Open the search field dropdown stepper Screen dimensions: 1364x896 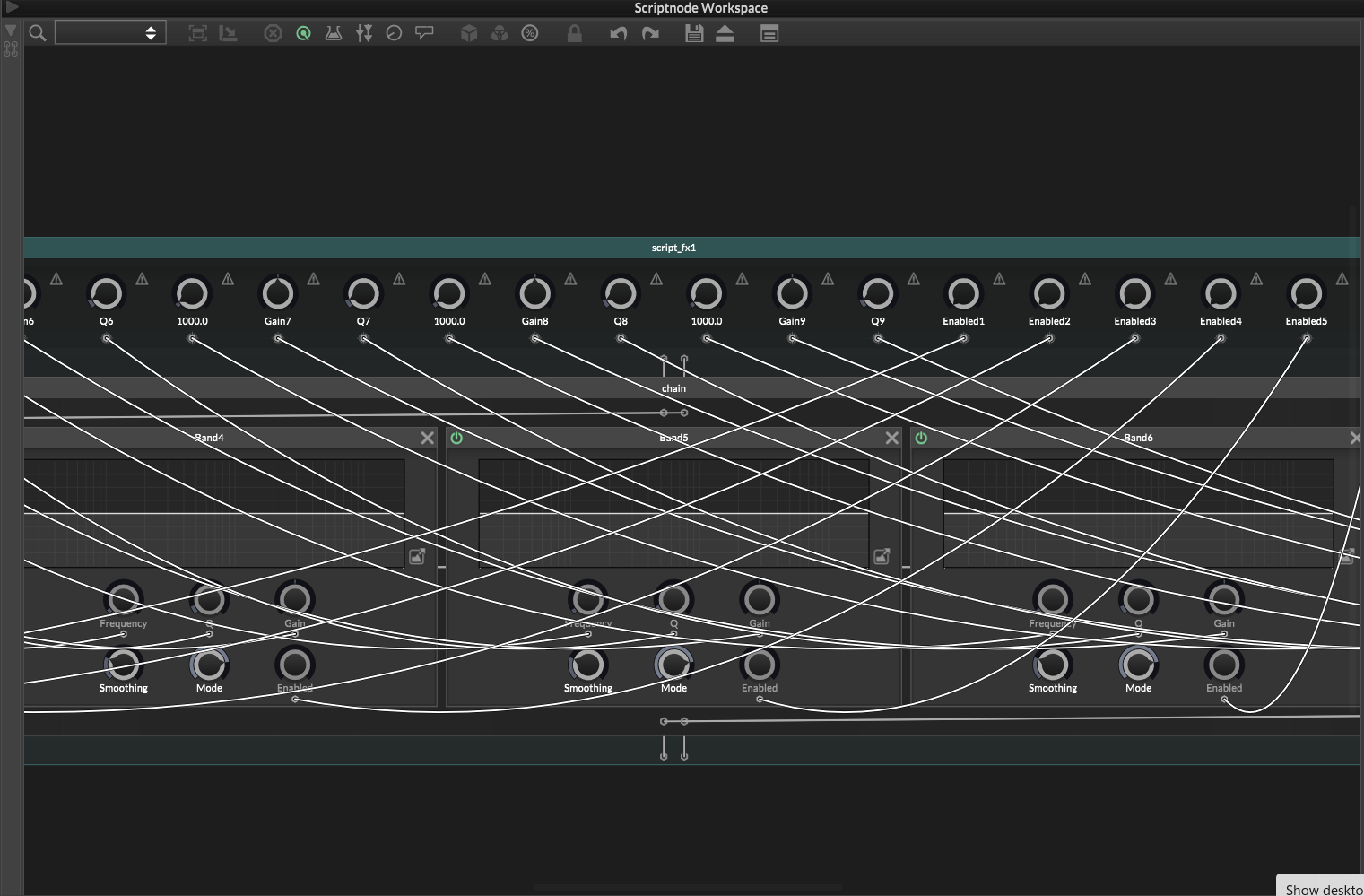(x=151, y=33)
